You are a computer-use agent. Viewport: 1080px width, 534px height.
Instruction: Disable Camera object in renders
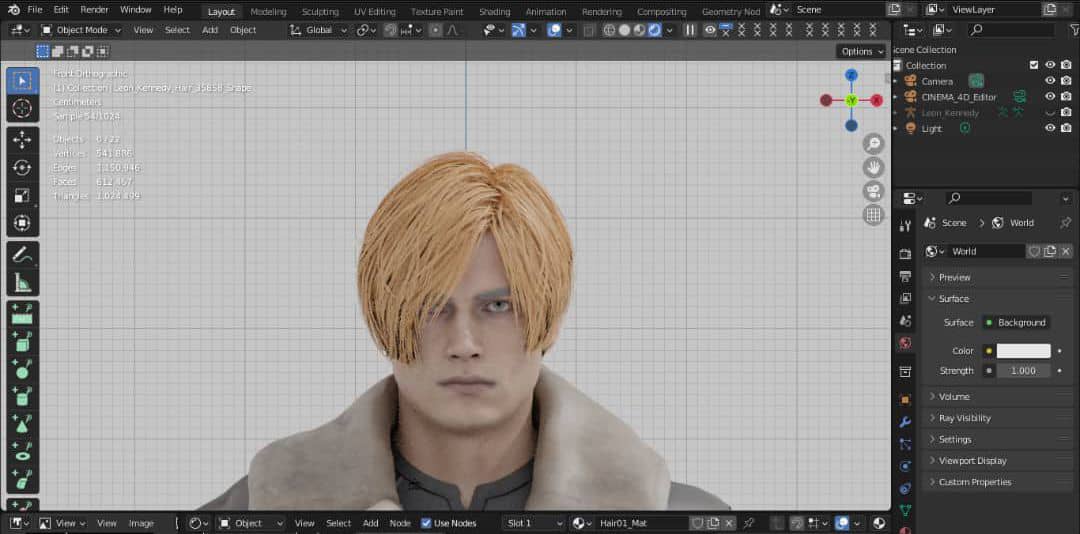point(1066,81)
